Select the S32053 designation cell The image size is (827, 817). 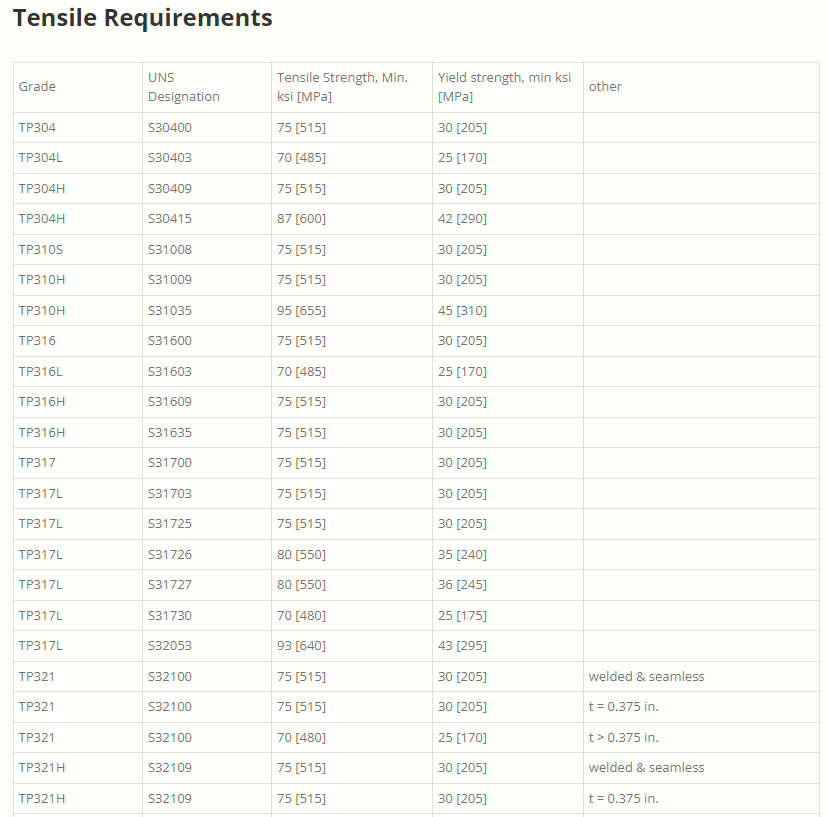tap(170, 646)
